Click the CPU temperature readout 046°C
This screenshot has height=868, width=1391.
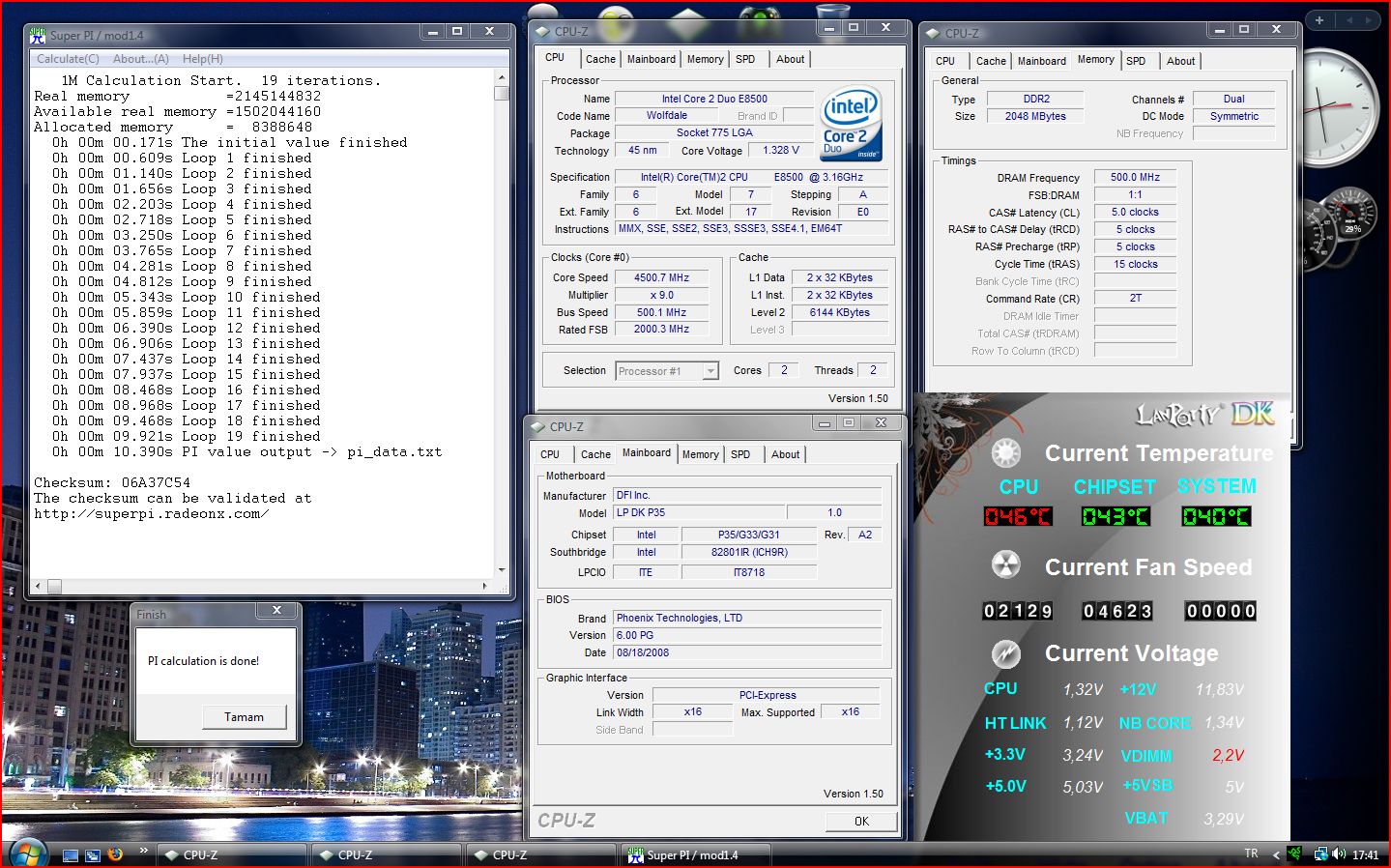pos(1017,516)
